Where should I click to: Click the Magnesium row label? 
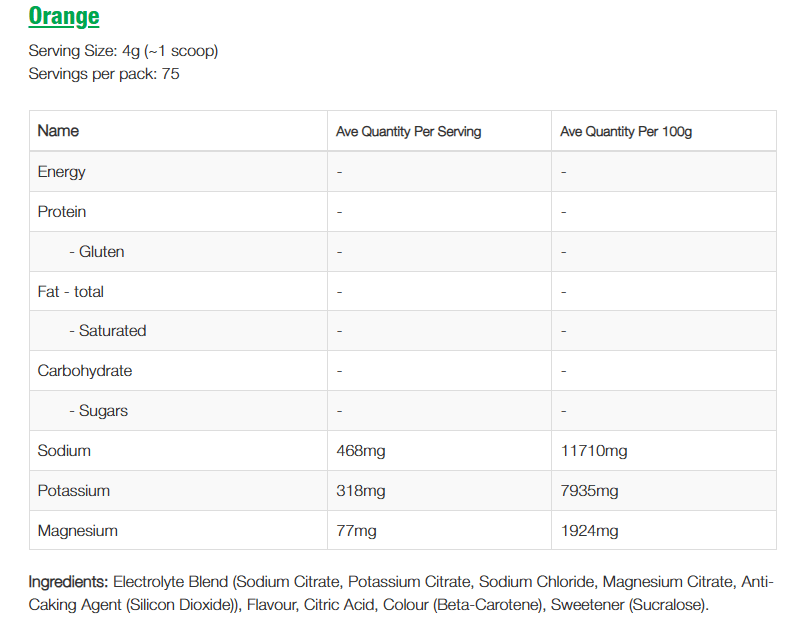pyautogui.click(x=78, y=531)
